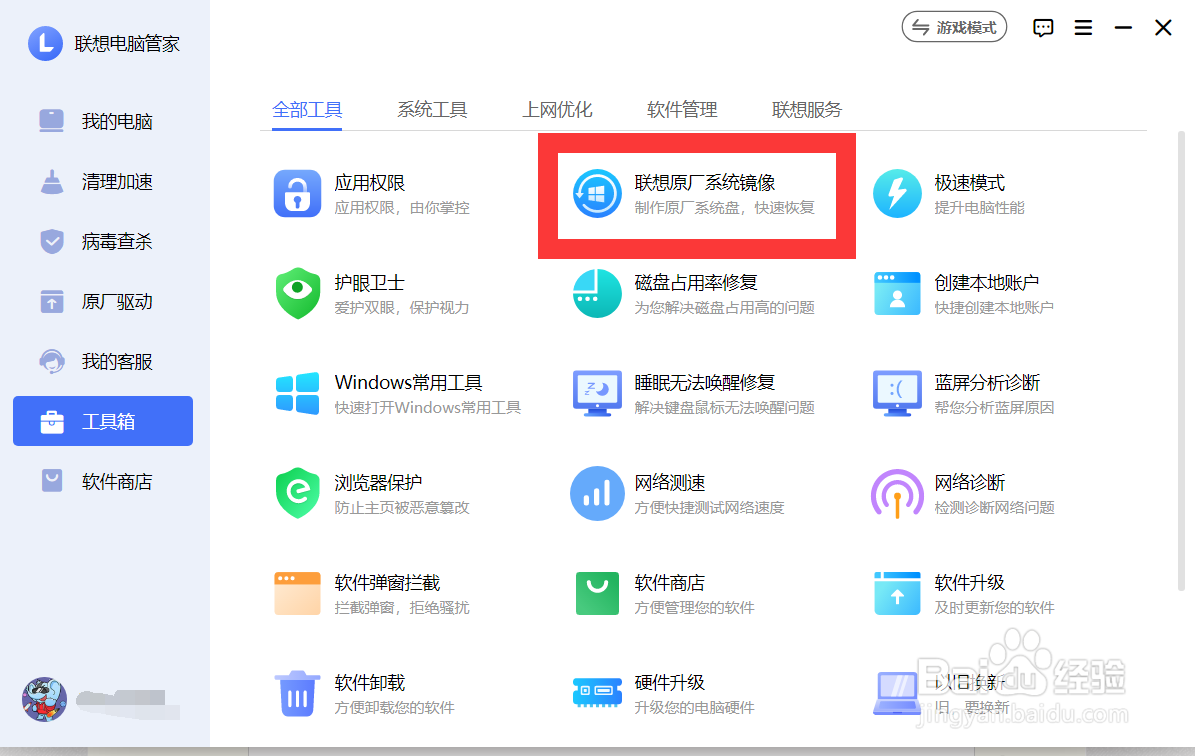
Task: Click 帮您分析蓝屏原因 description
Action: coord(994,408)
